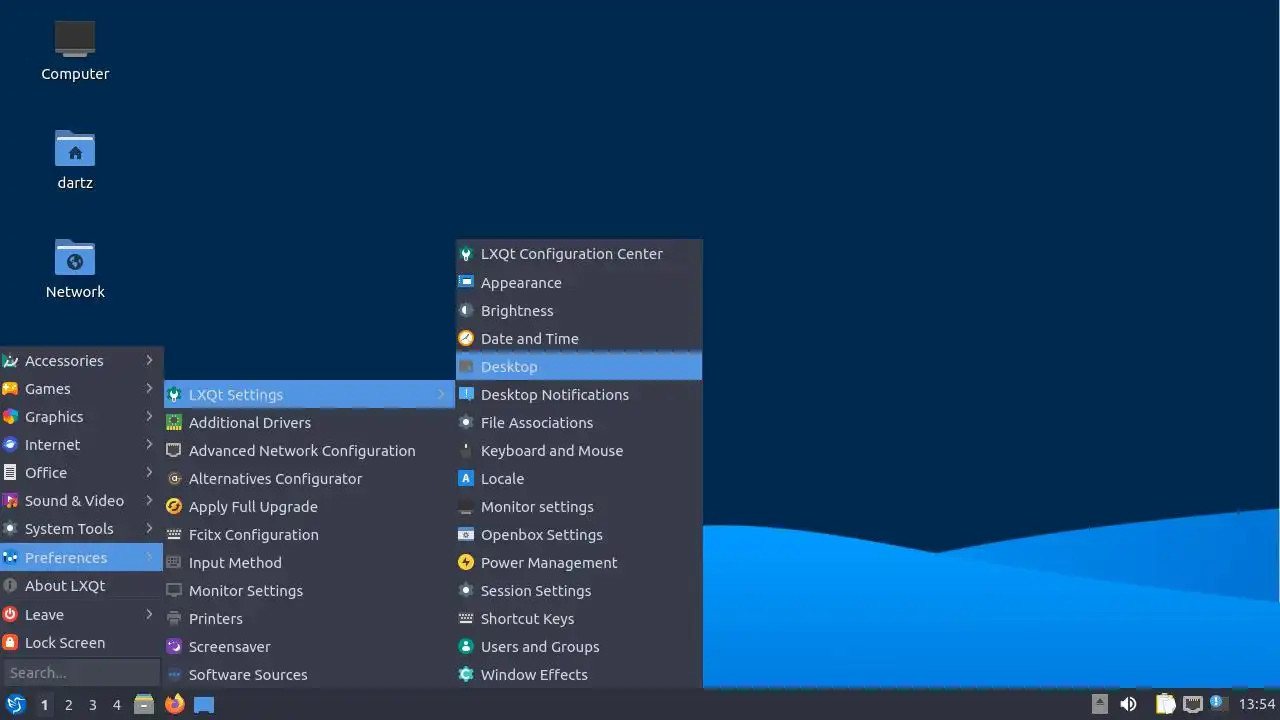
Task: Open Monitor settings above Openbox Settings
Action: pos(579,507)
